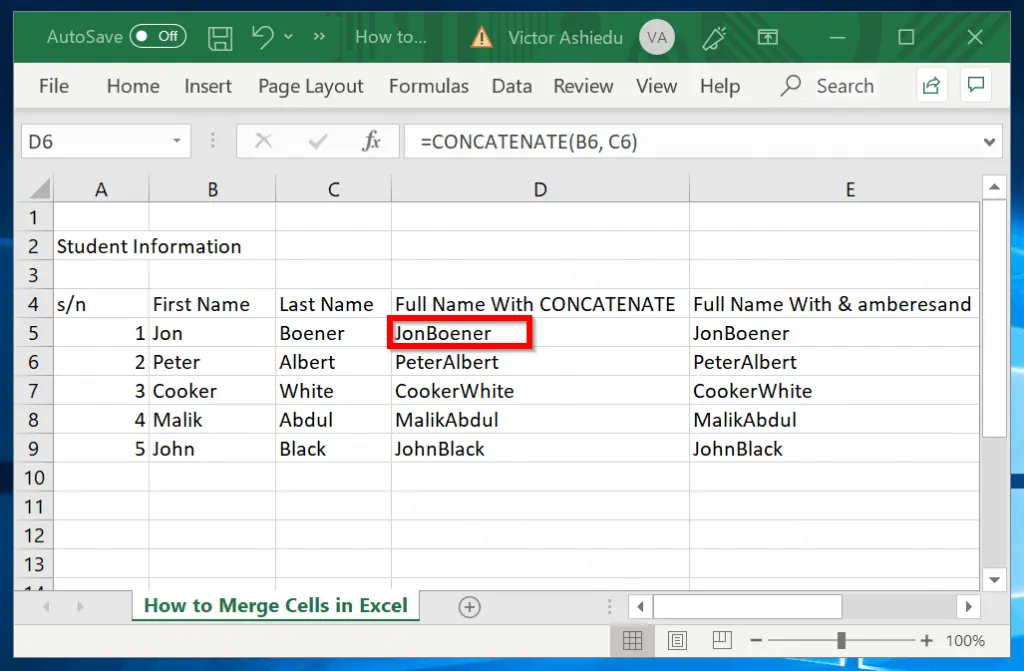The width and height of the screenshot is (1024, 671).
Task: Open the Name Box dropdown
Action: click(179, 141)
